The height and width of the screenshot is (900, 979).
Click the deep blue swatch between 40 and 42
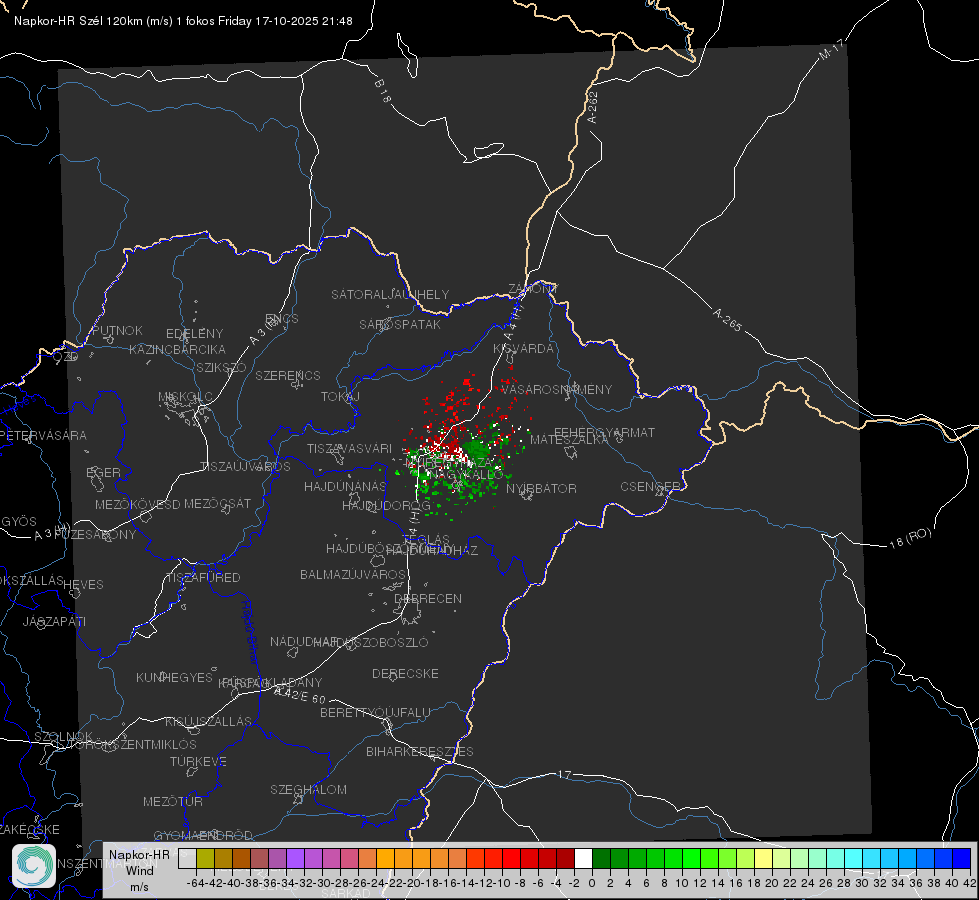[962, 858]
